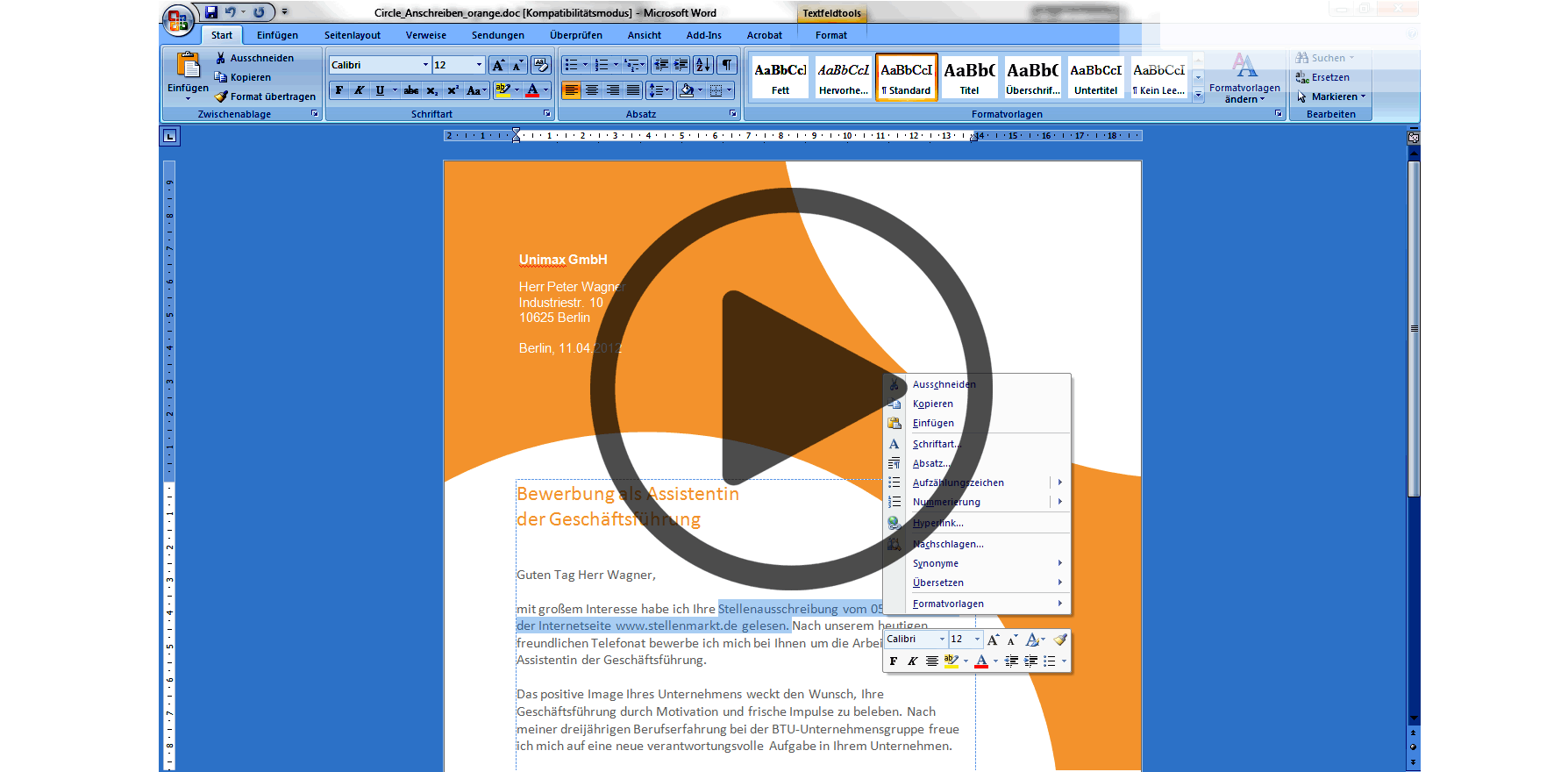Click the save floppy disk icon
Viewport: 1568px width, 772px height.
pyautogui.click(x=211, y=12)
